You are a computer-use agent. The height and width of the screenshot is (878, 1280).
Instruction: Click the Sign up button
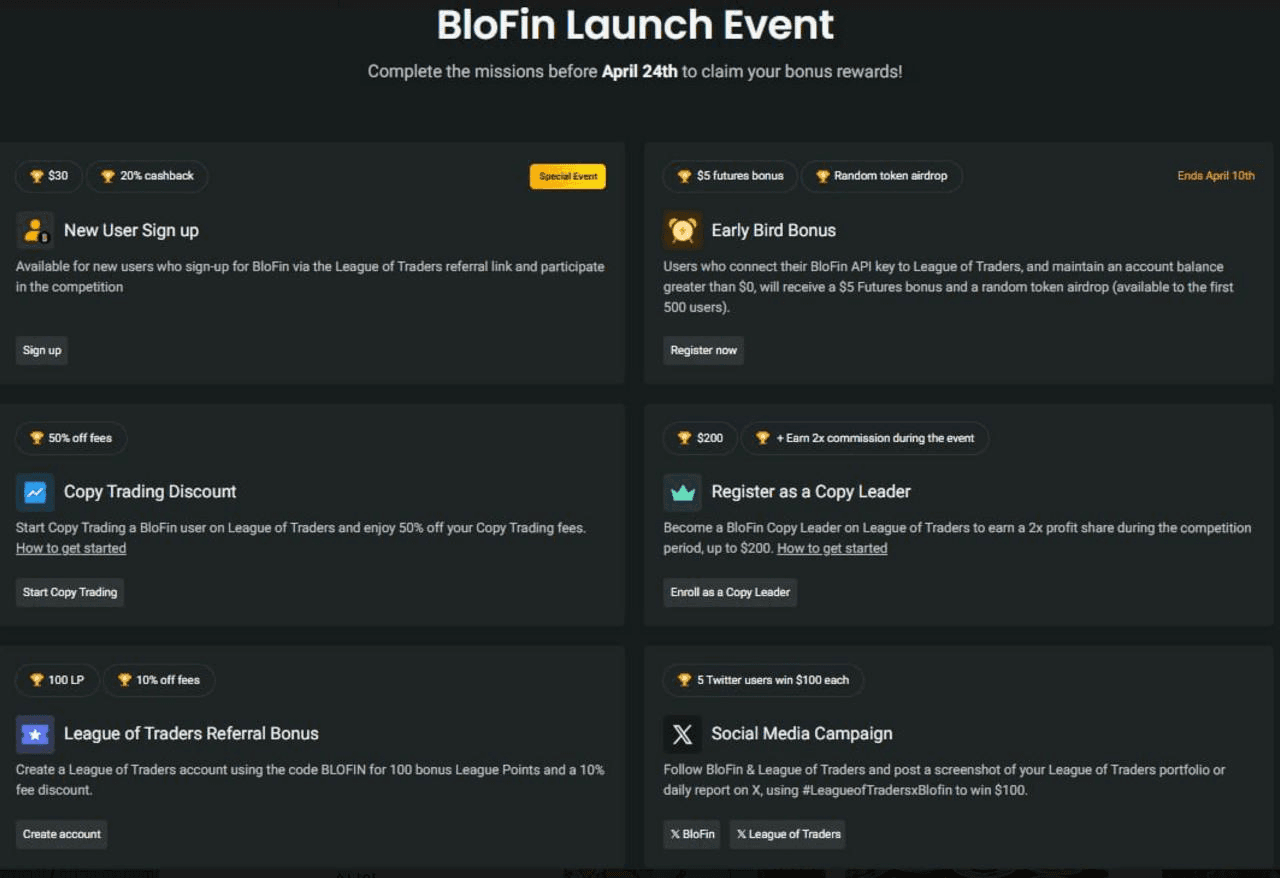pos(42,350)
